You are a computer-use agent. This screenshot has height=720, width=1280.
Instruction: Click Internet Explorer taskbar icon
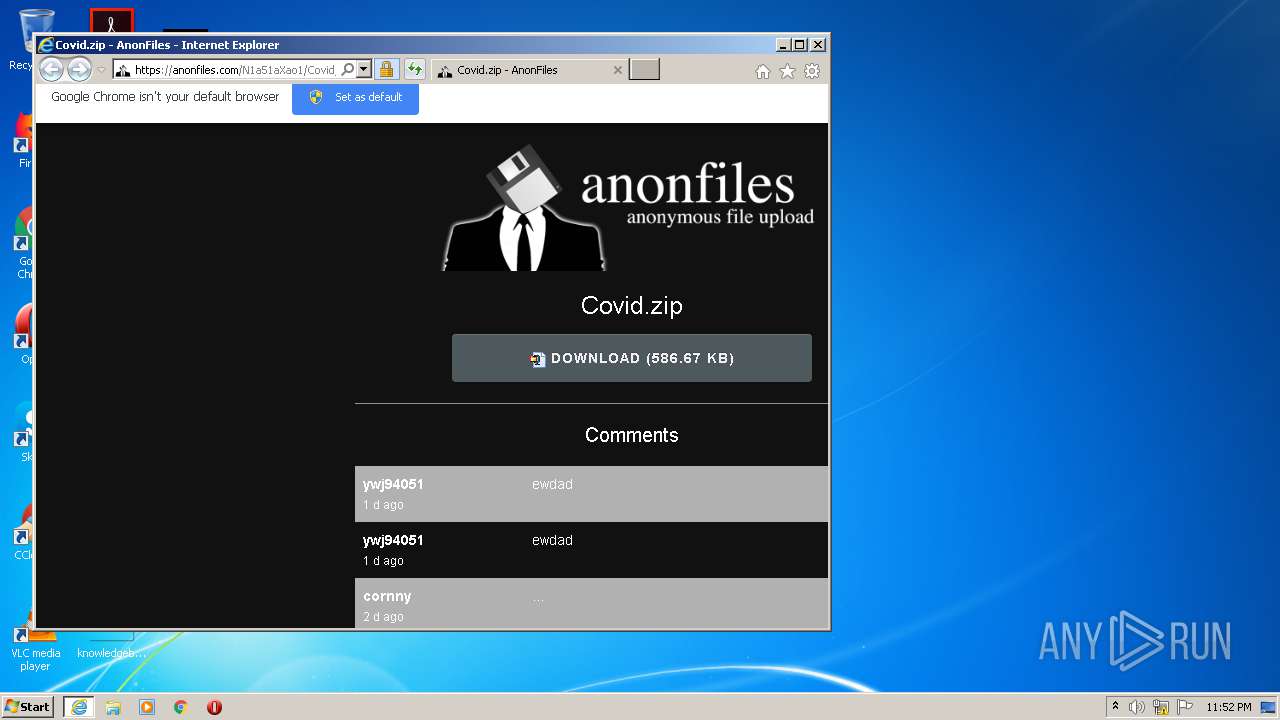[x=79, y=707]
